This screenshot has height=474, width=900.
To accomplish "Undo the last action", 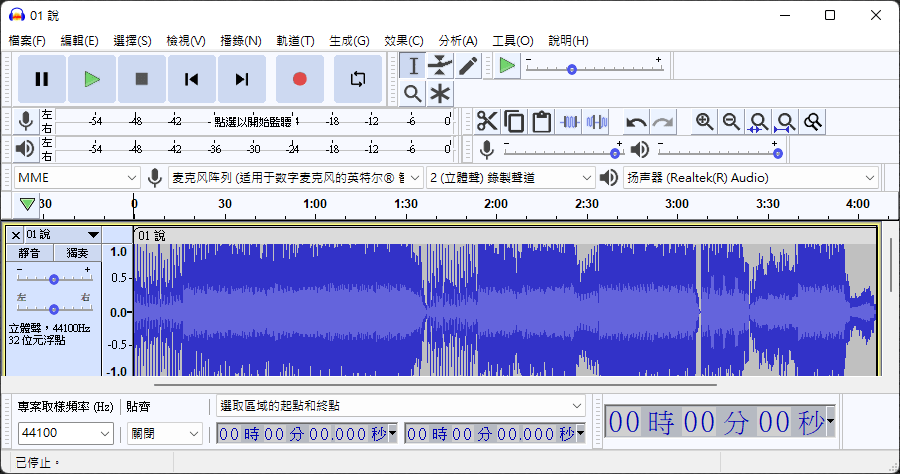I will tap(636, 122).
